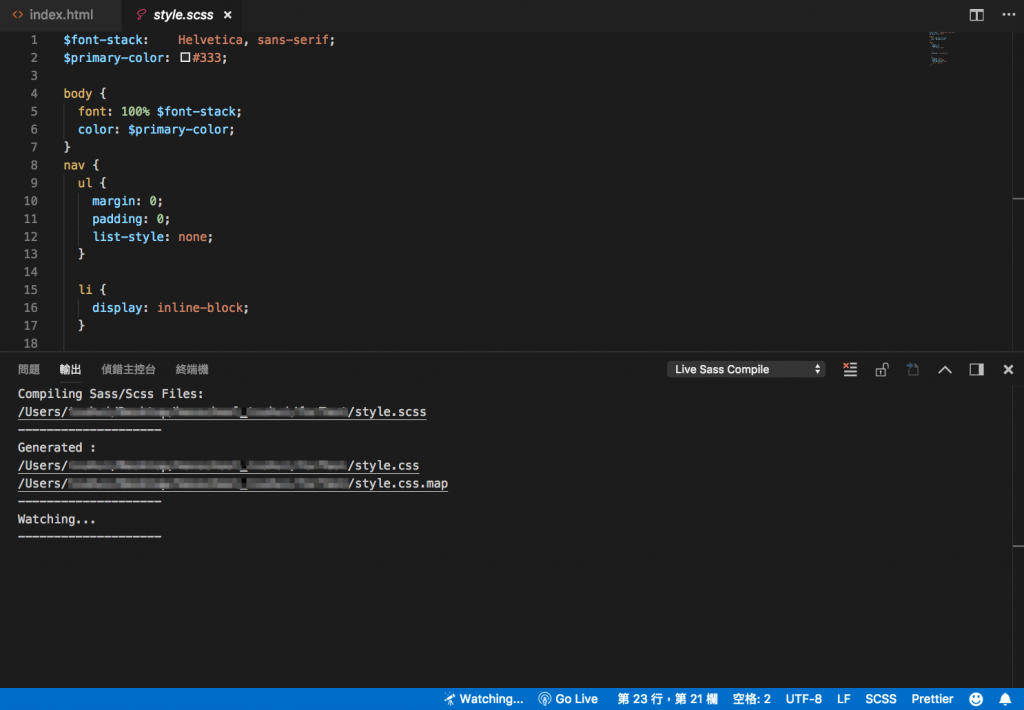Select the UTF-8 encoding indicator

803,699
